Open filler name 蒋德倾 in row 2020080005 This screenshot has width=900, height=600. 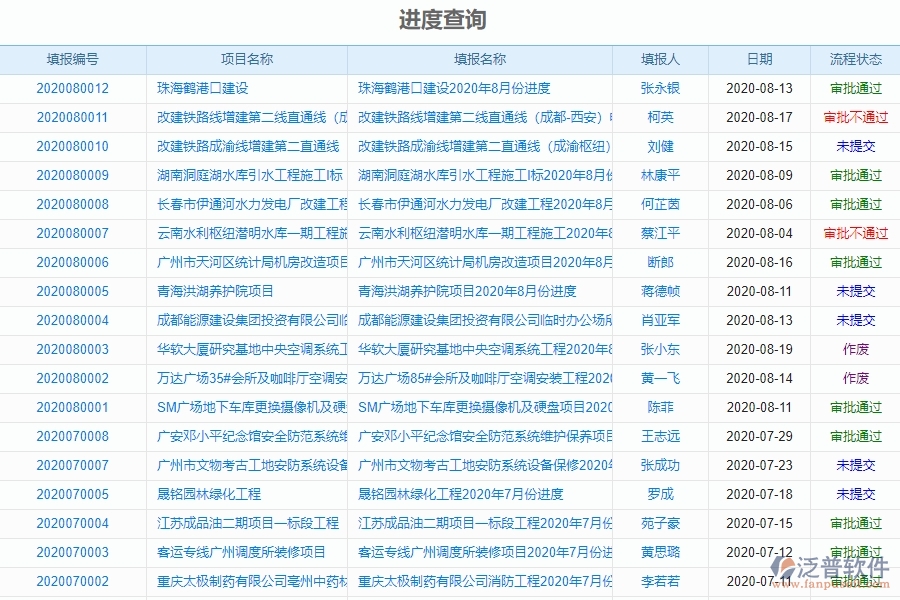(x=662, y=291)
